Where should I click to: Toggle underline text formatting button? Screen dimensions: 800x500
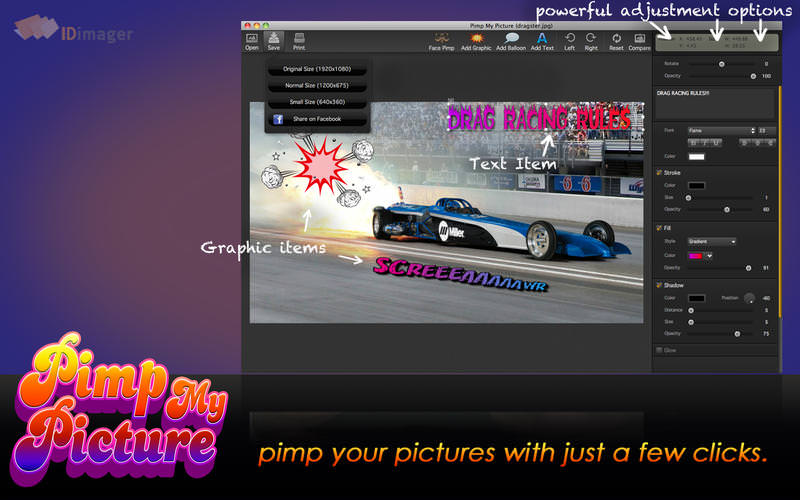coord(716,143)
